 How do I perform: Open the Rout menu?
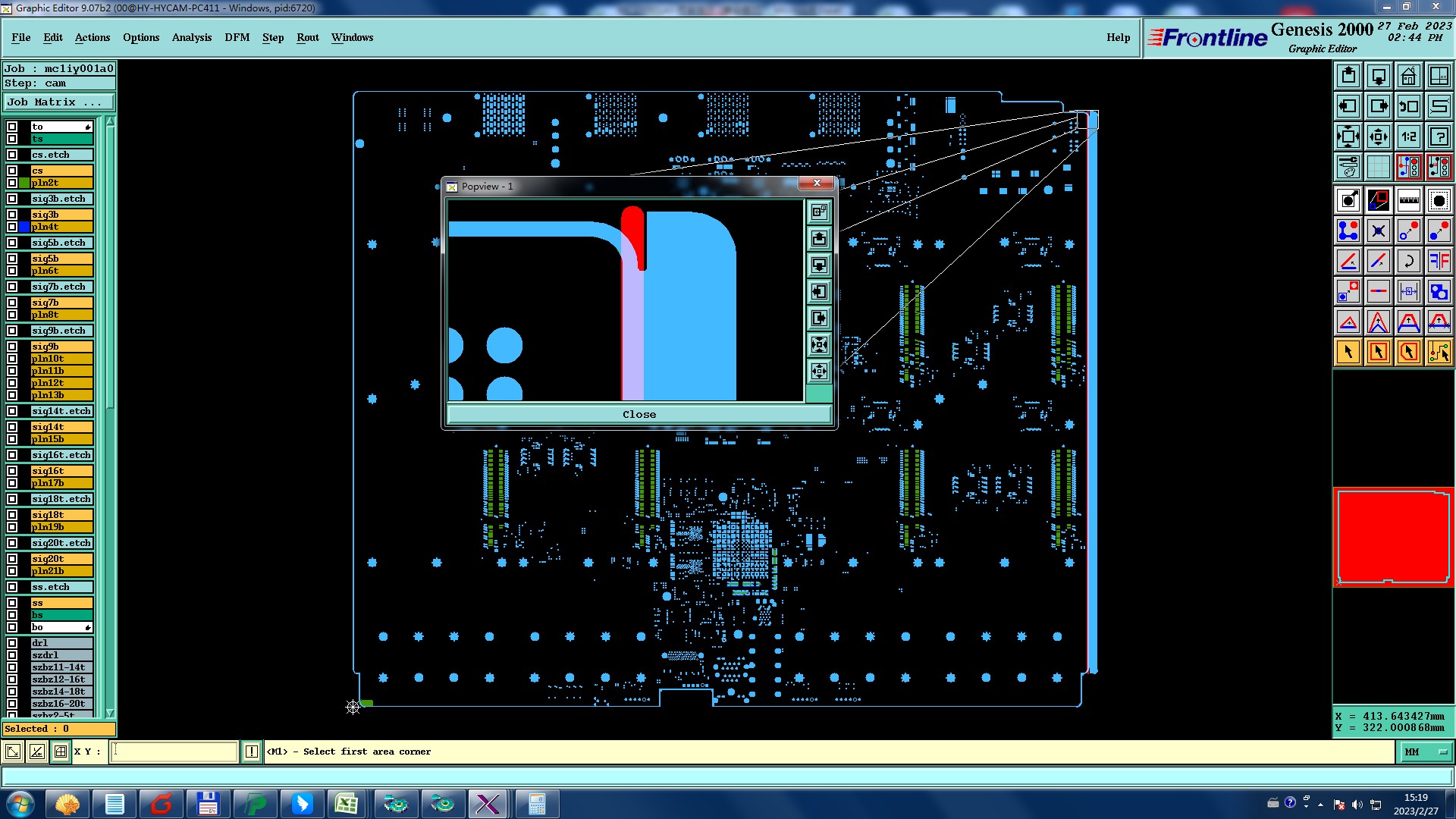[308, 37]
